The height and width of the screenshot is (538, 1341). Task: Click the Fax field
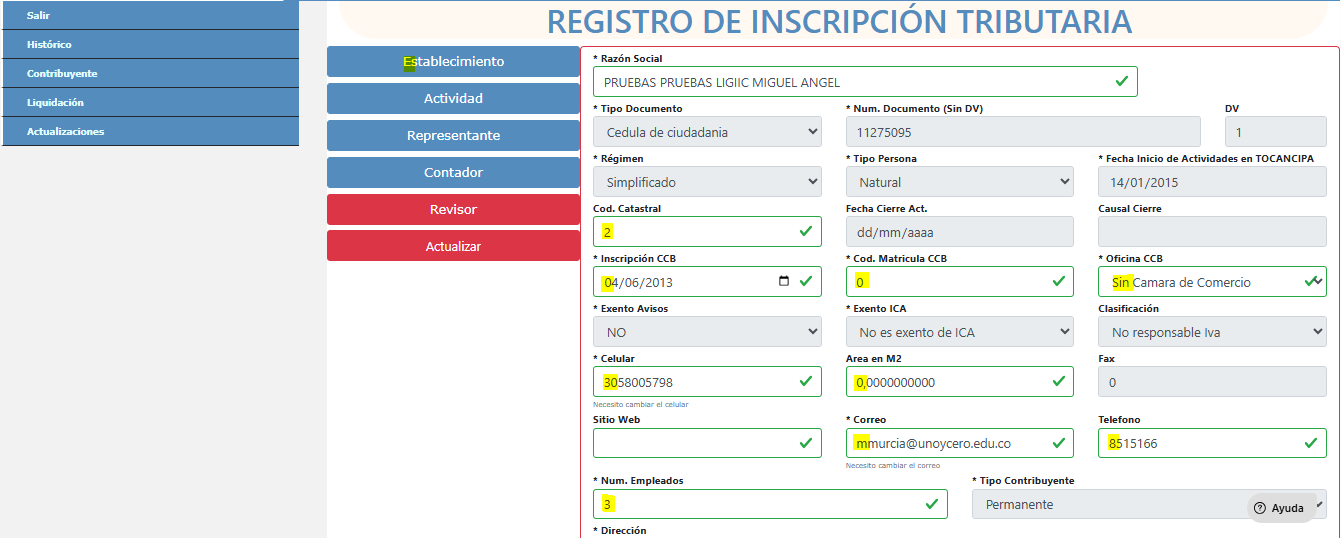(x=1213, y=382)
